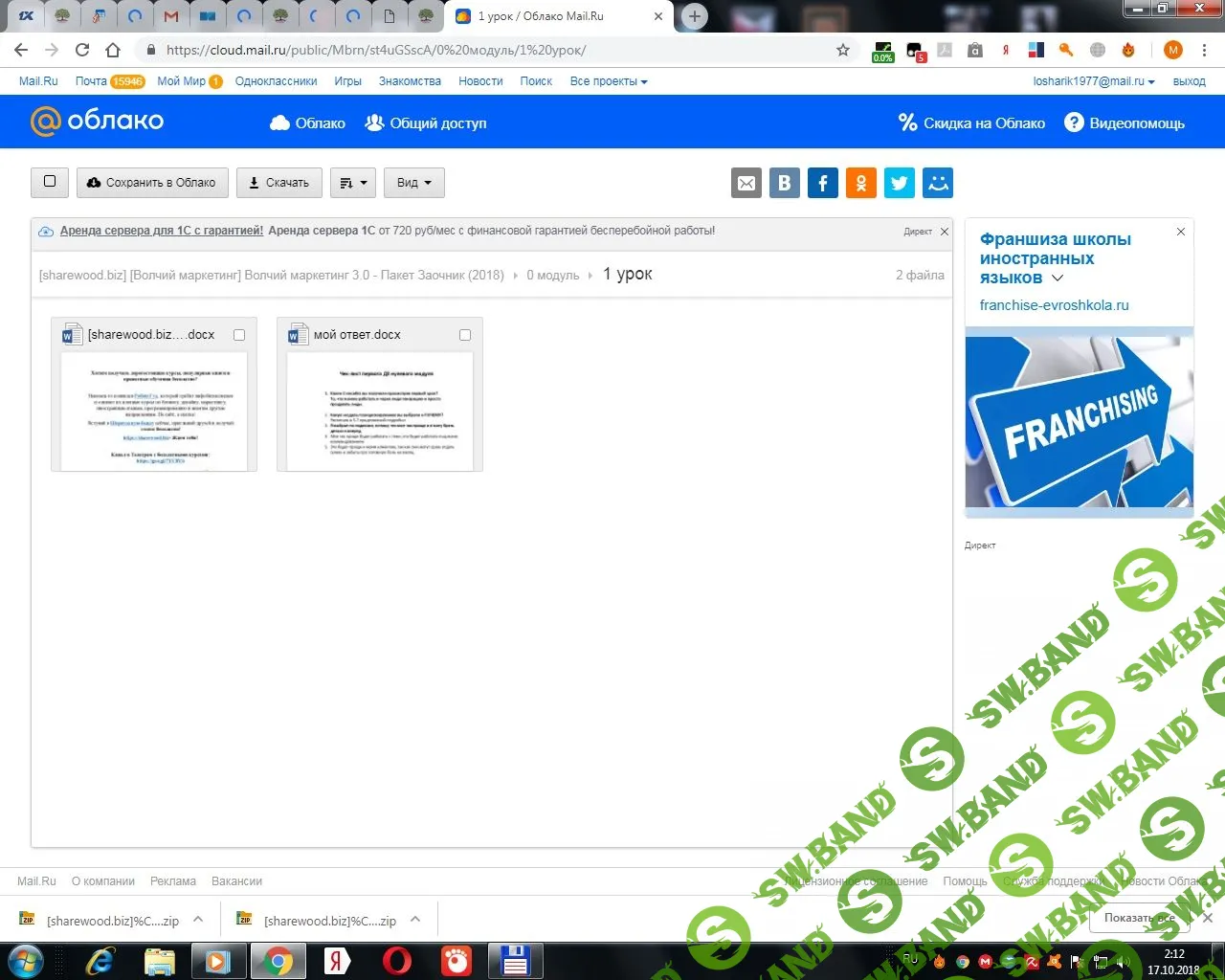Click Сохранить в Облако button

click(152, 183)
